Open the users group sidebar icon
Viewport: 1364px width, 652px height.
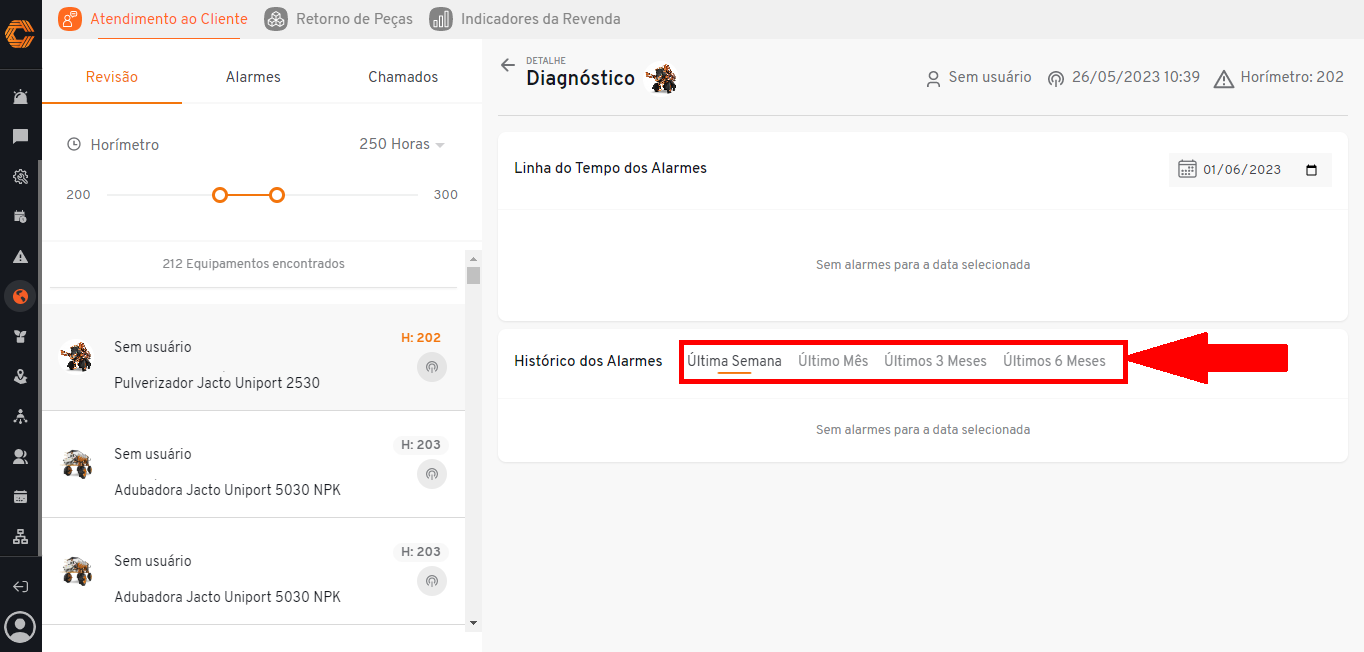coord(20,457)
